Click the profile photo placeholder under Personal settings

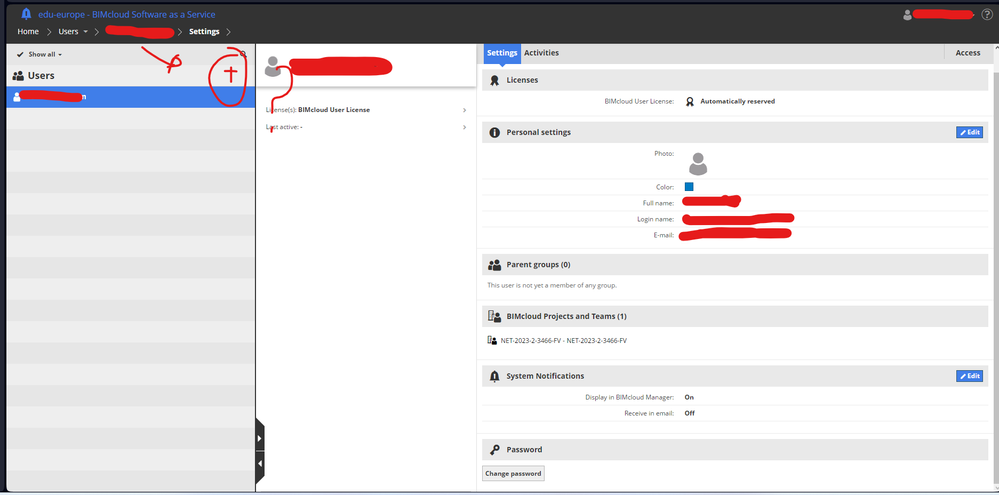pos(698,164)
